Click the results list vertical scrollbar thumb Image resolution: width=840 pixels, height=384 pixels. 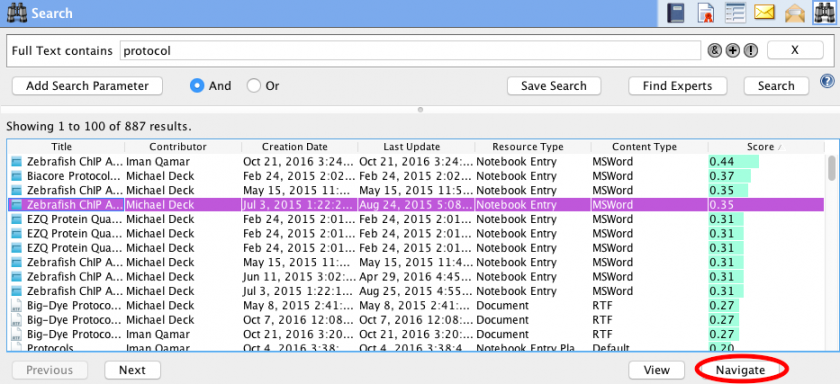[831, 168]
